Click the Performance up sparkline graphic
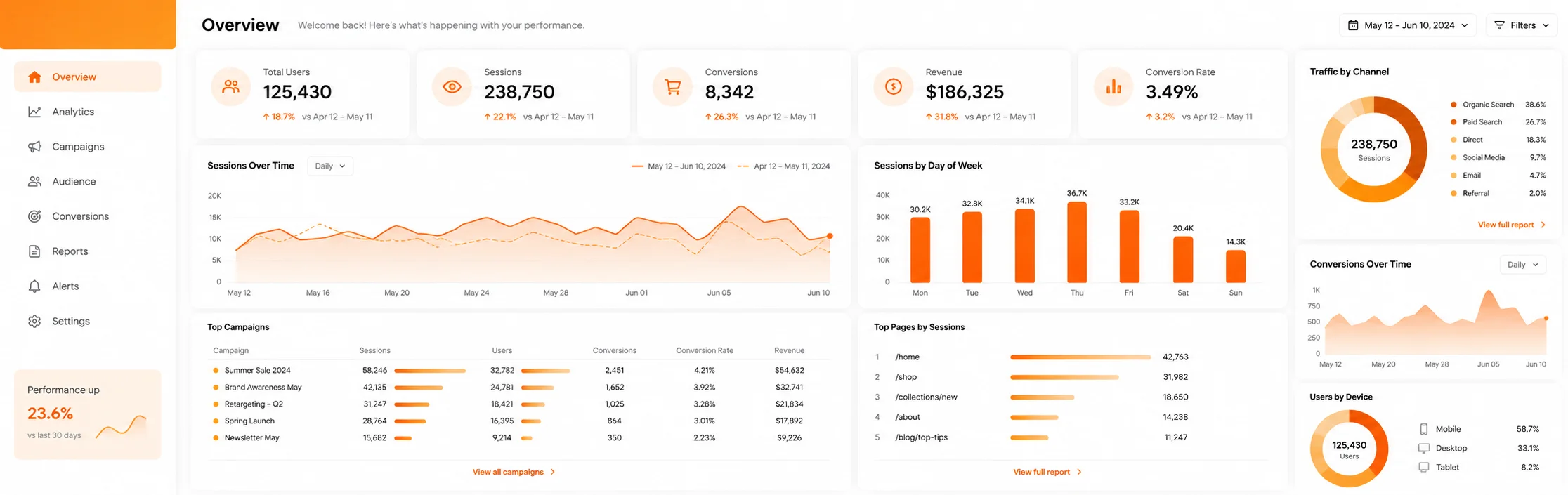Image resolution: width=1568 pixels, height=495 pixels. [x=121, y=426]
